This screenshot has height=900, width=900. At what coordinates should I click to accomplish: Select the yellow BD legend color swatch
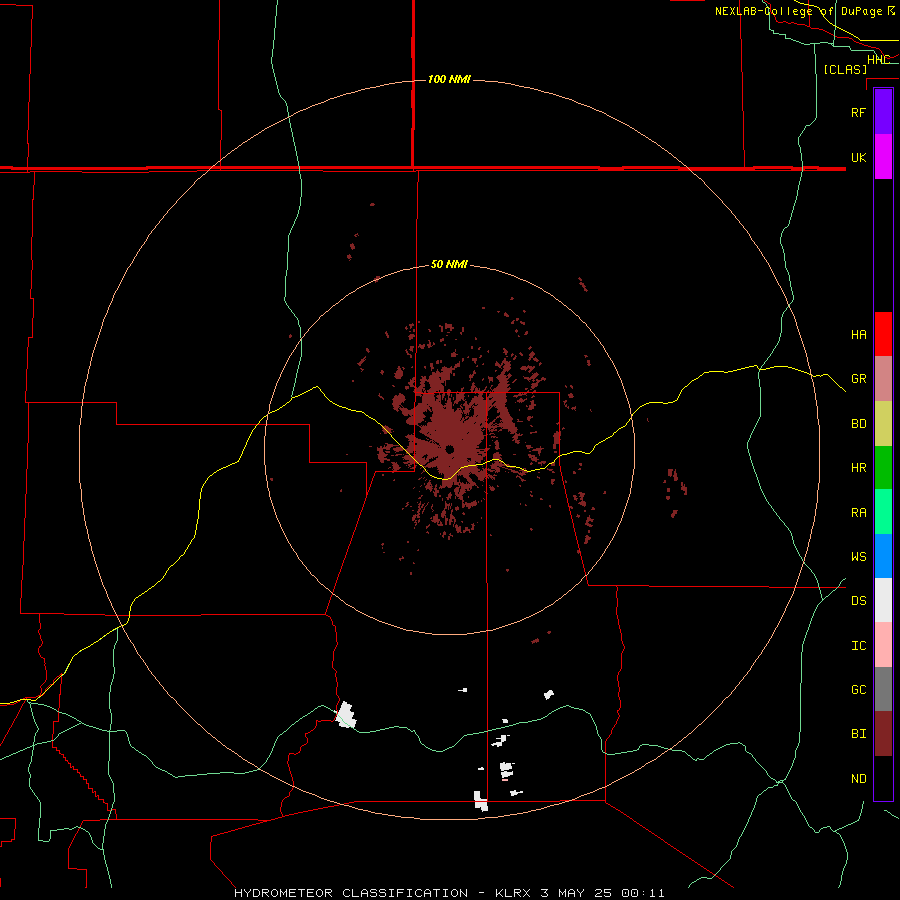click(883, 424)
